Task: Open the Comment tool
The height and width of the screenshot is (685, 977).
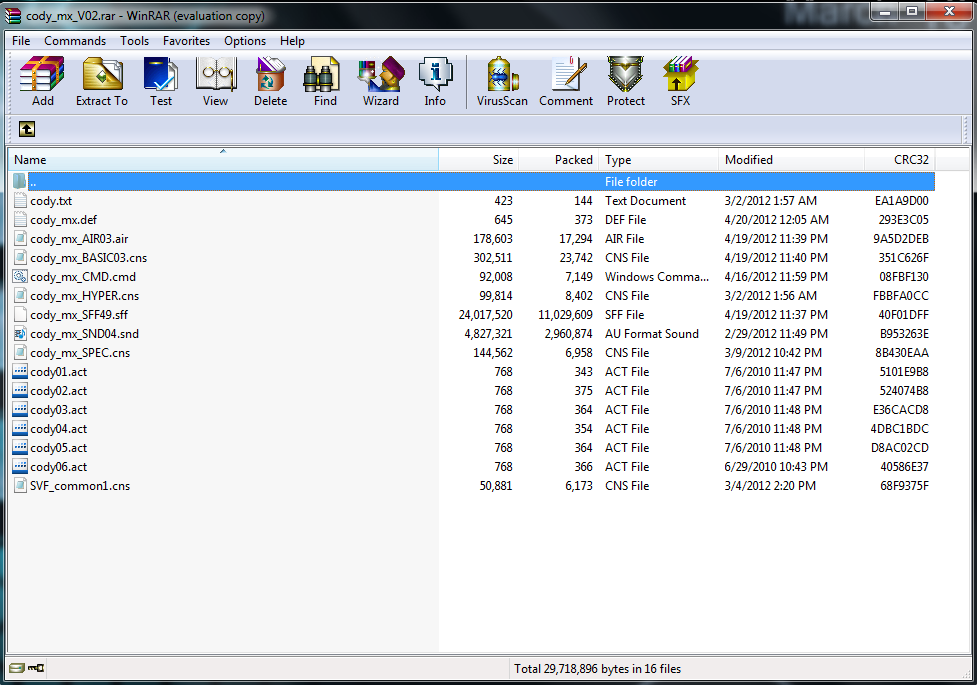Action: 566,81
